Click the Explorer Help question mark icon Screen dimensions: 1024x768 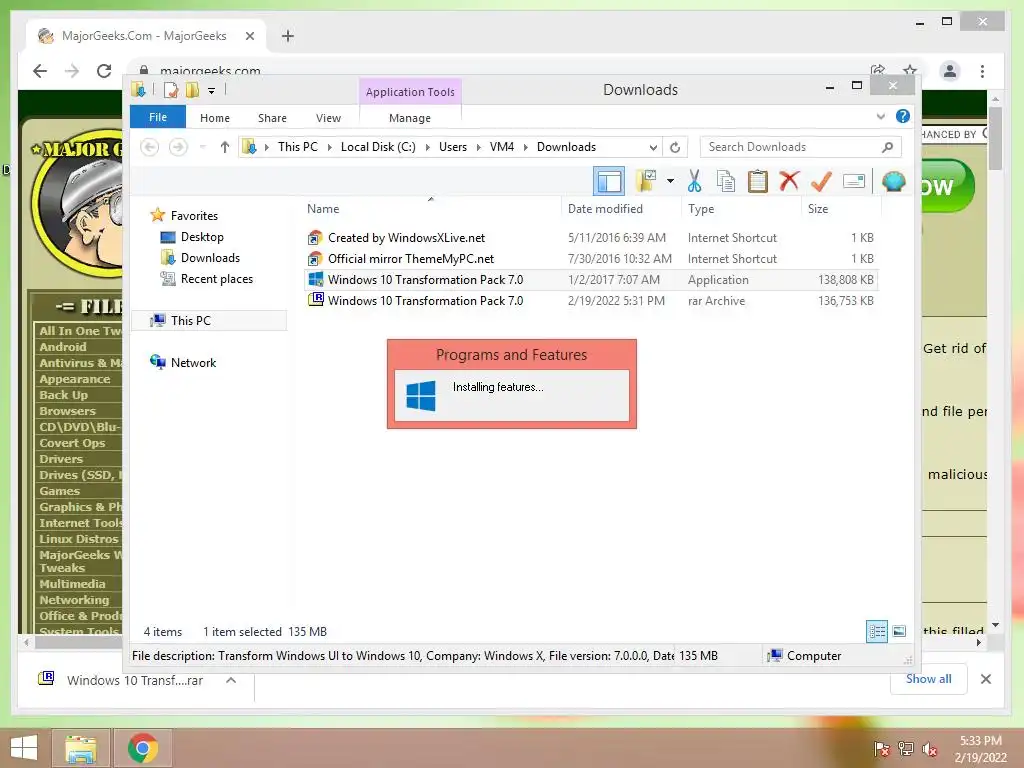click(903, 116)
